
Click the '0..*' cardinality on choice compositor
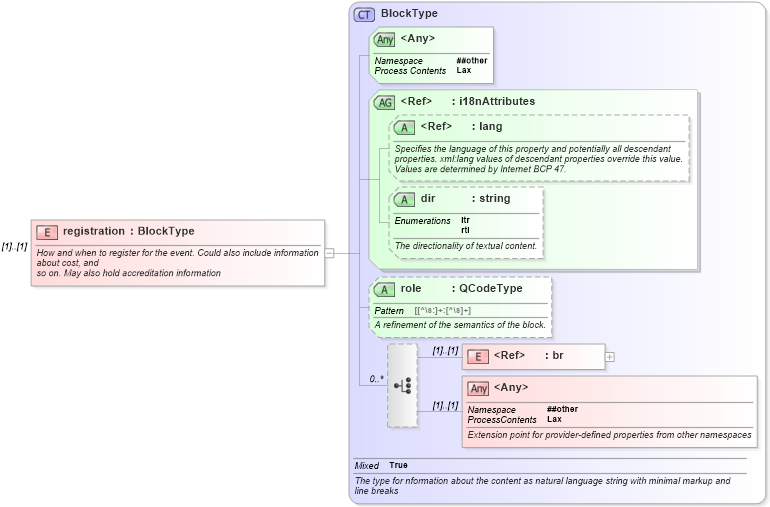click(x=377, y=379)
